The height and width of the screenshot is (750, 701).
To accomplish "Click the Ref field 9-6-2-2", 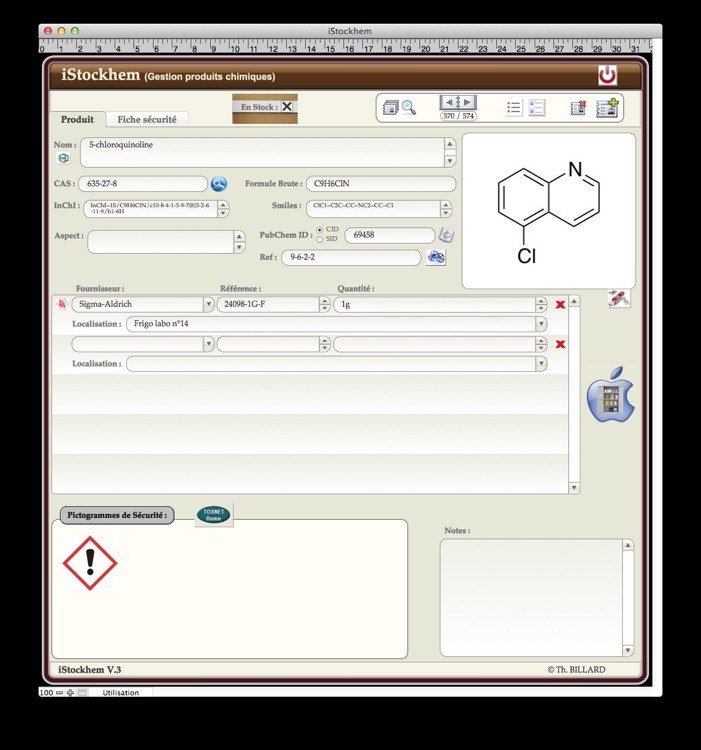I will [351, 257].
